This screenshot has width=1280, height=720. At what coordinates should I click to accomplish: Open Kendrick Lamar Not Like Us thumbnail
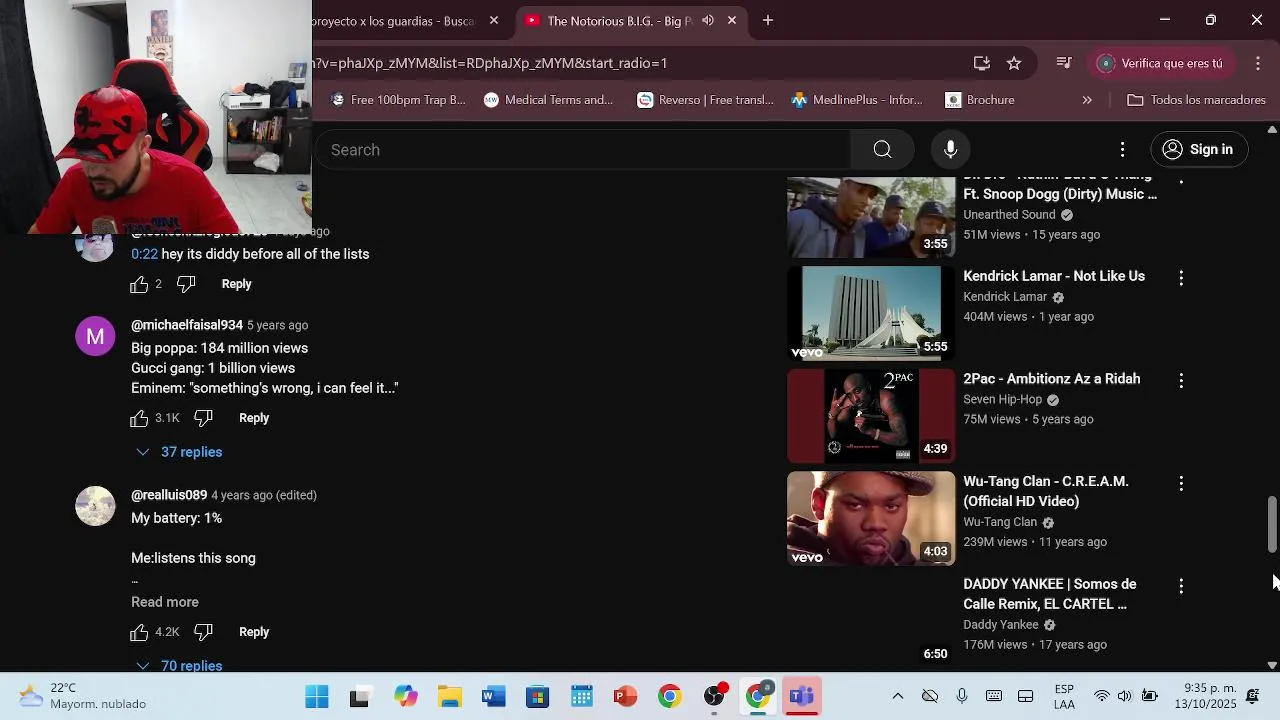[870, 312]
